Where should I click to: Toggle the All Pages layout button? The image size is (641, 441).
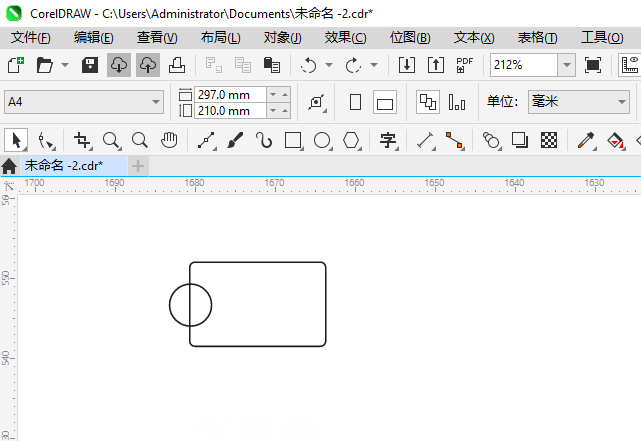pos(428,102)
